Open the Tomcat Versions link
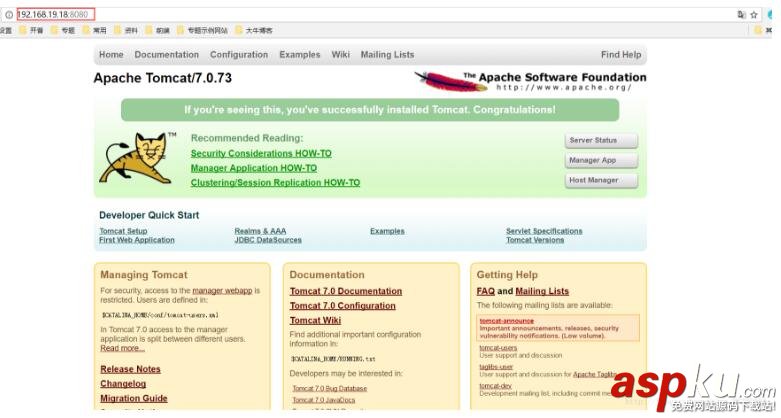 (x=535, y=240)
